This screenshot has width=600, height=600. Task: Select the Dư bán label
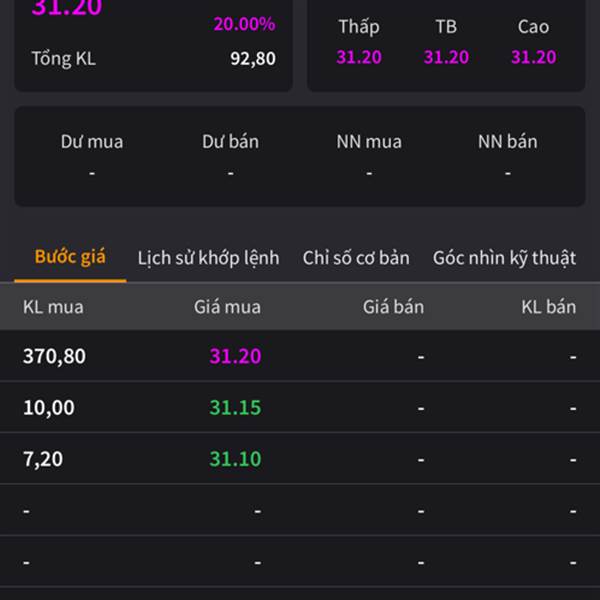click(x=230, y=142)
